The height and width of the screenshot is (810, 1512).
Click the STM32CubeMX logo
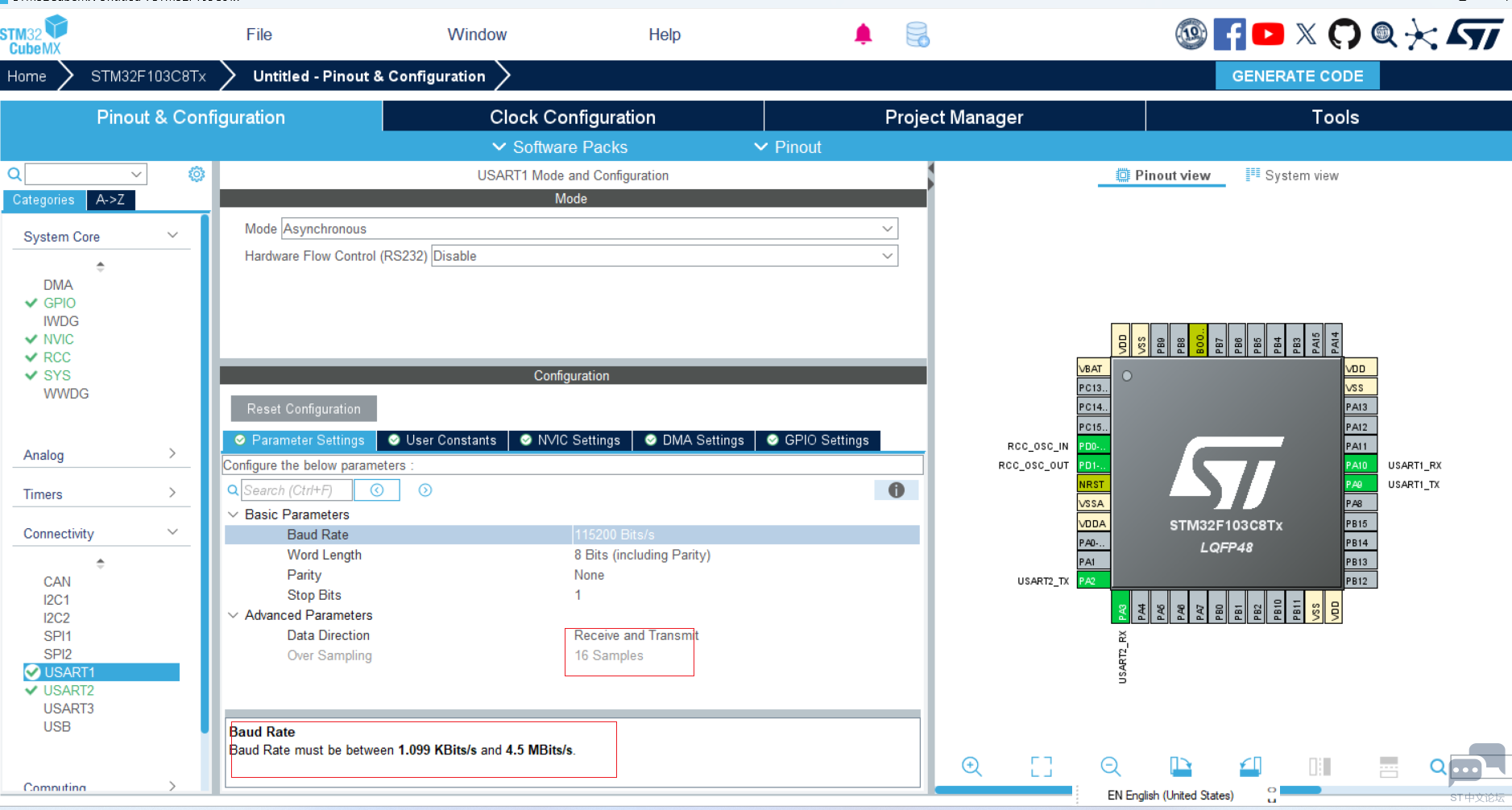(34, 35)
